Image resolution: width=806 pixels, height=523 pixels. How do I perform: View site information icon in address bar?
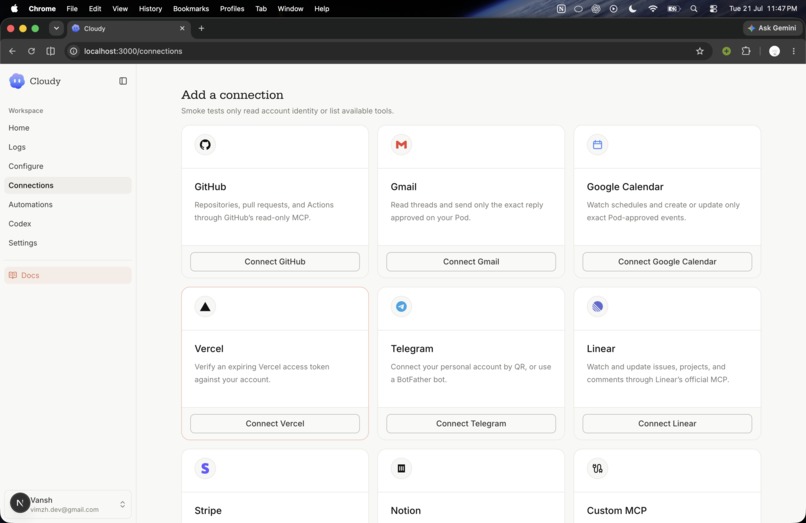coord(74,51)
